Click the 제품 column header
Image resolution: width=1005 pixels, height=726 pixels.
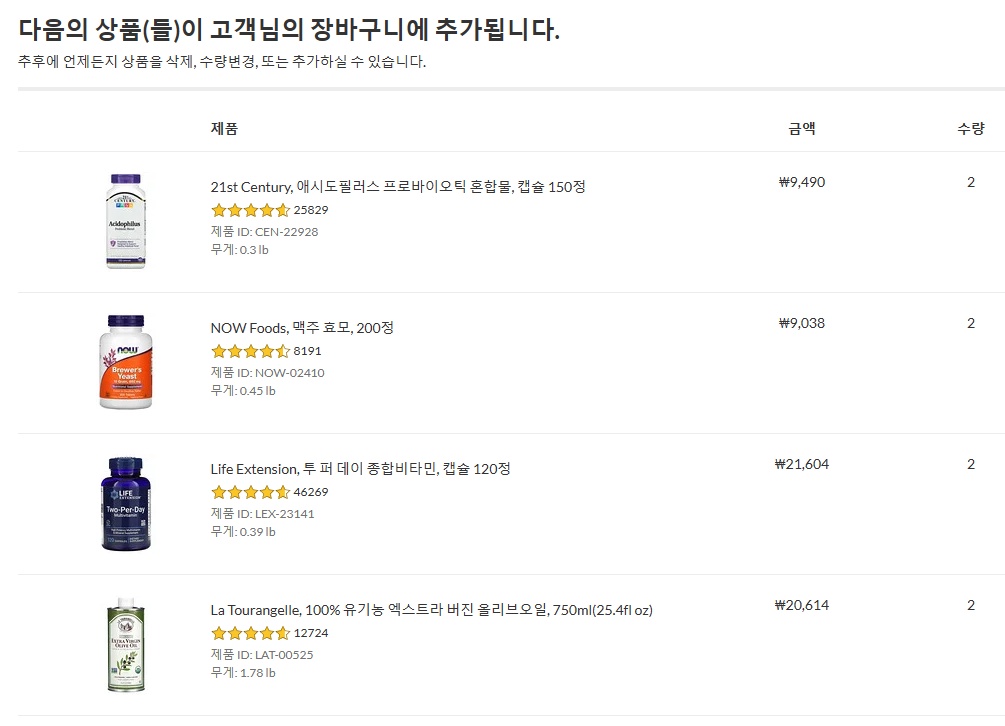(224, 128)
